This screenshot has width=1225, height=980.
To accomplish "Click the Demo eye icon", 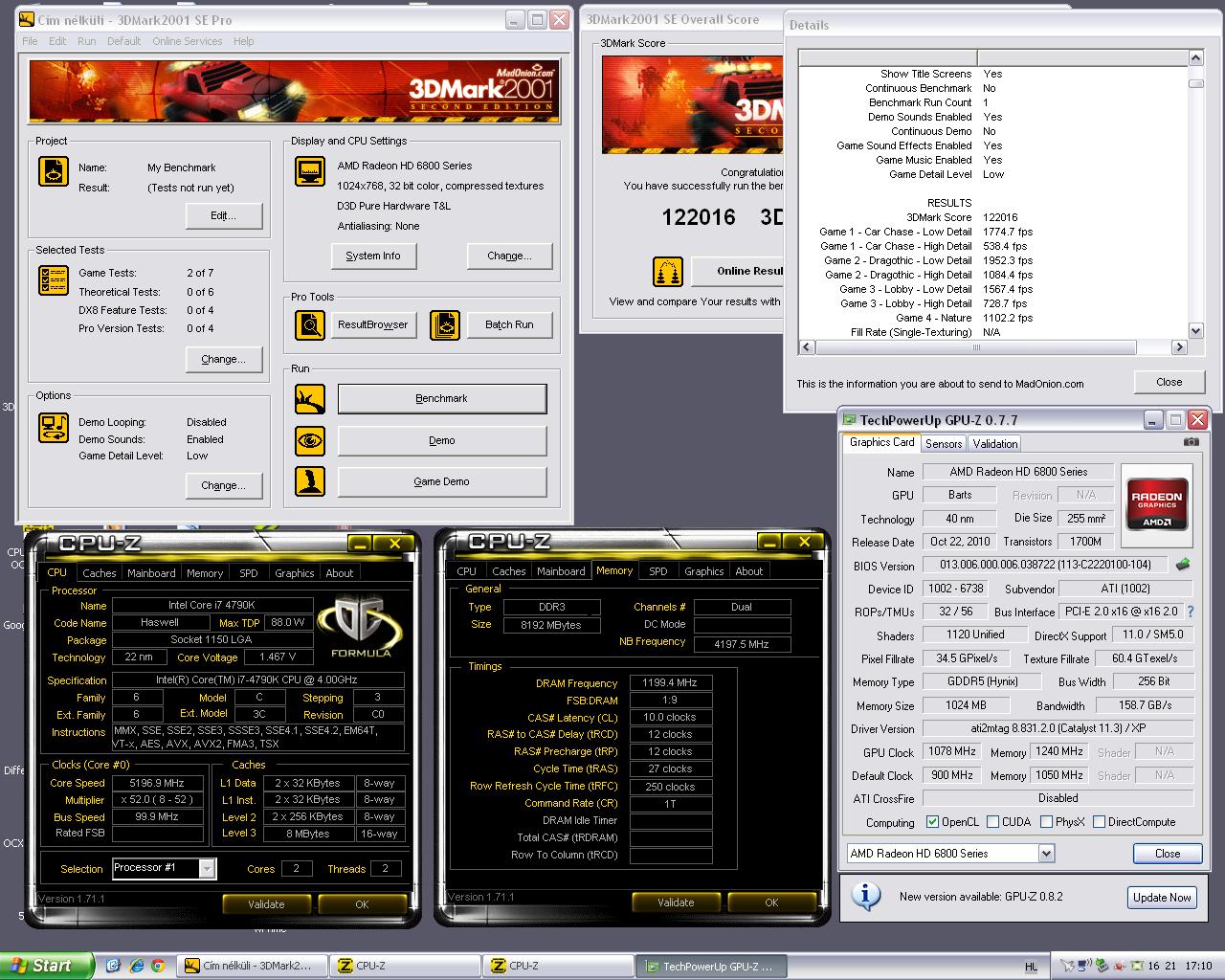I will (x=310, y=441).
